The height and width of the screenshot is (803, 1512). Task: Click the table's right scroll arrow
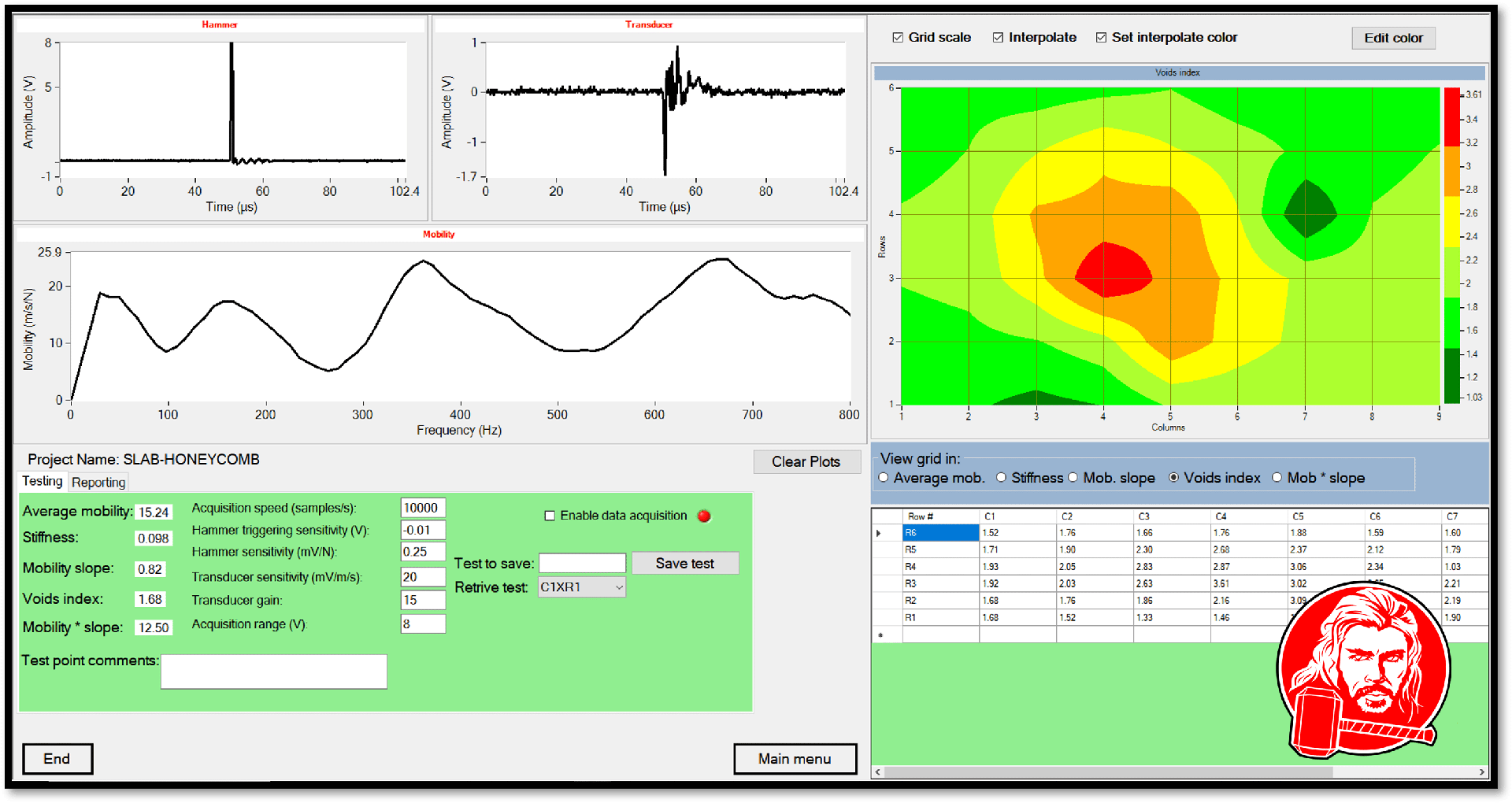coord(1481,772)
